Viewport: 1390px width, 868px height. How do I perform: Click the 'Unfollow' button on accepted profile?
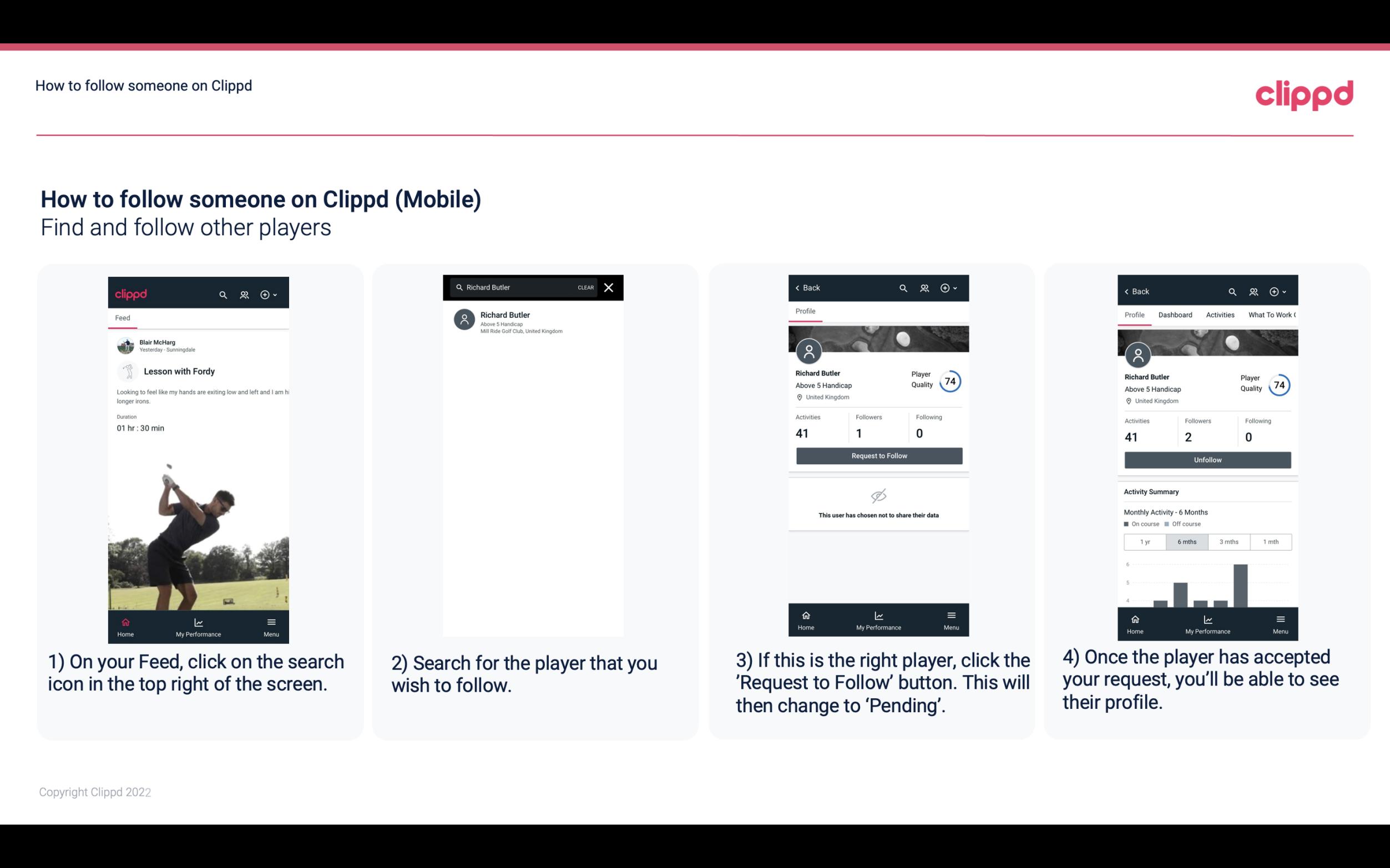point(1207,459)
